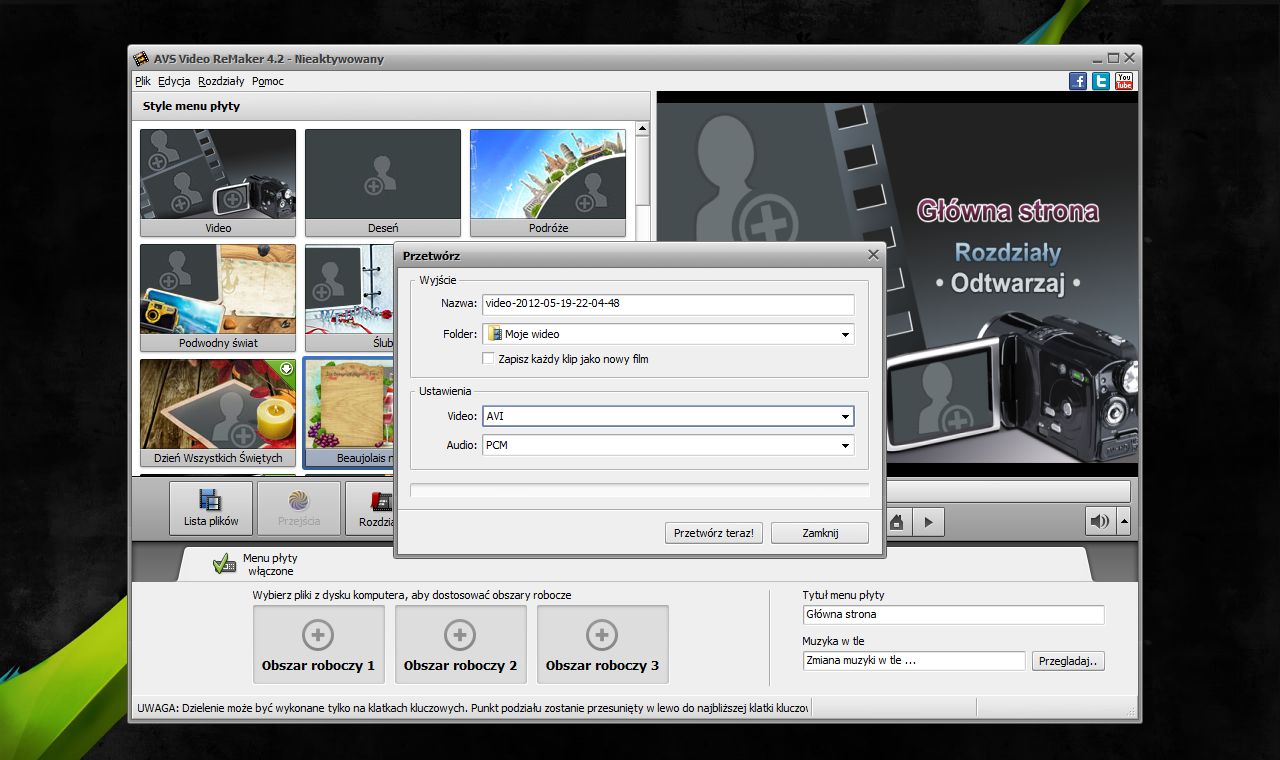Click the Zamknij button
Viewport: 1280px width, 760px height.
pos(820,533)
